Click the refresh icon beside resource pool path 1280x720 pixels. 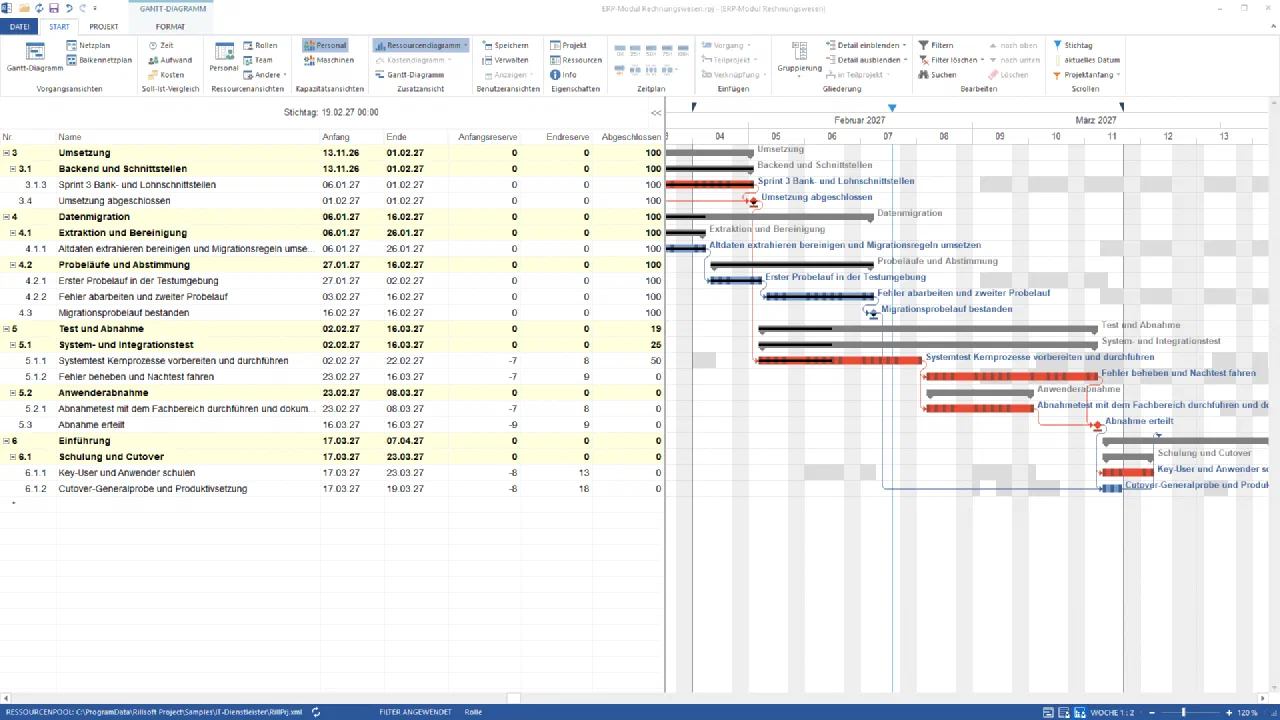pos(316,712)
